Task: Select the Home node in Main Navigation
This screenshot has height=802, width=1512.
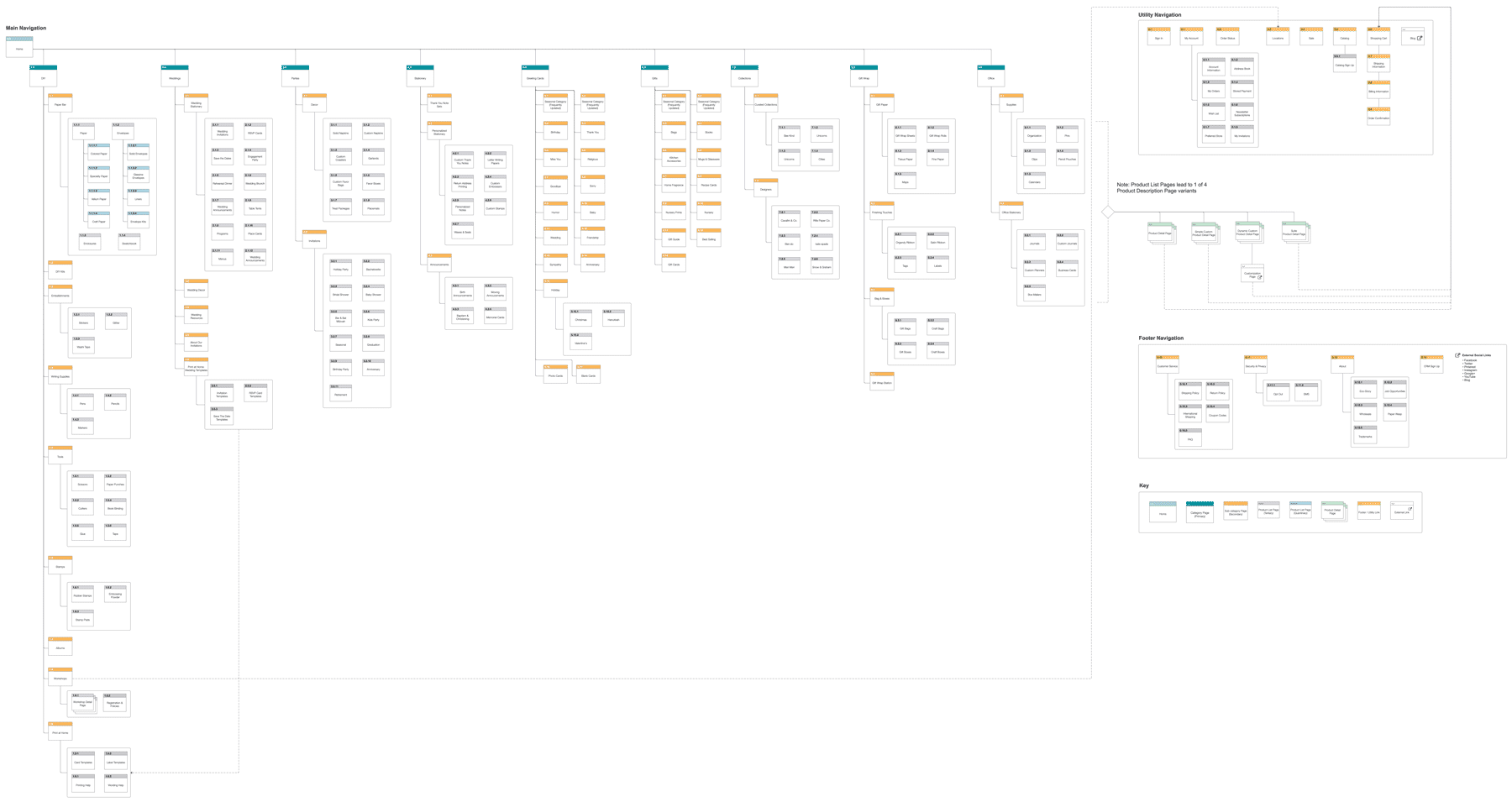Action: [19, 47]
